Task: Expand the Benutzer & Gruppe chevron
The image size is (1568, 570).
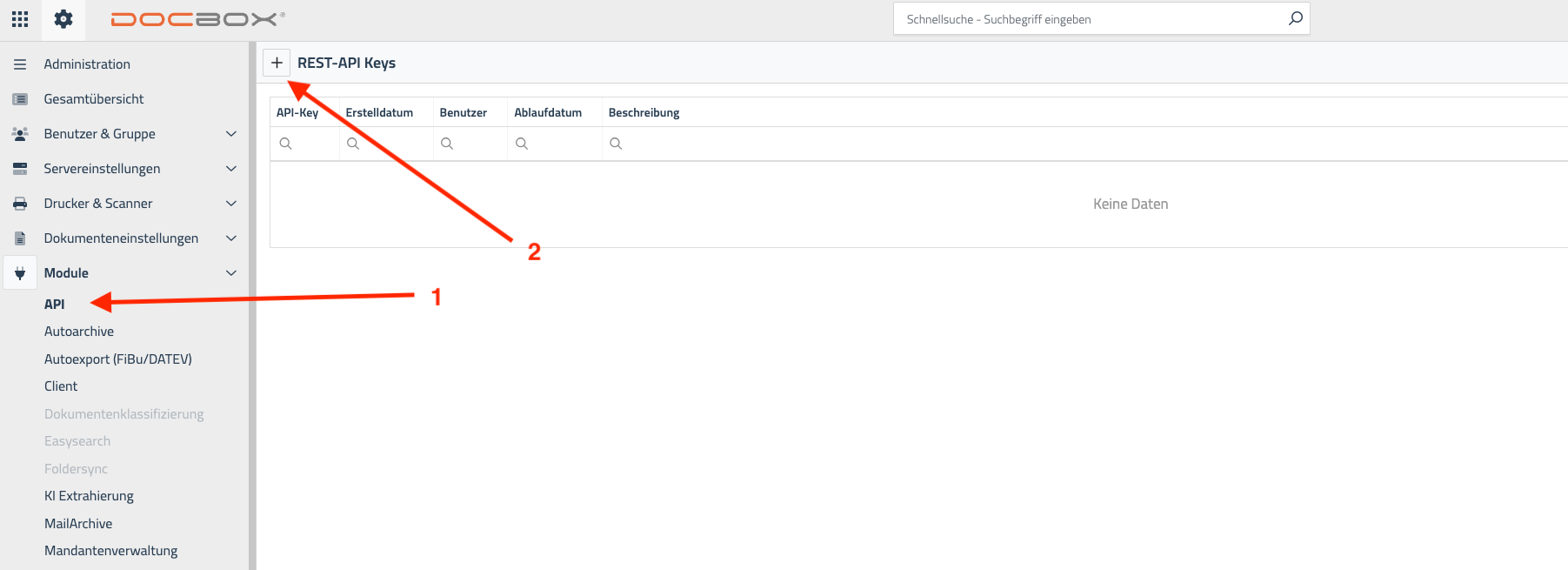Action: click(x=231, y=134)
